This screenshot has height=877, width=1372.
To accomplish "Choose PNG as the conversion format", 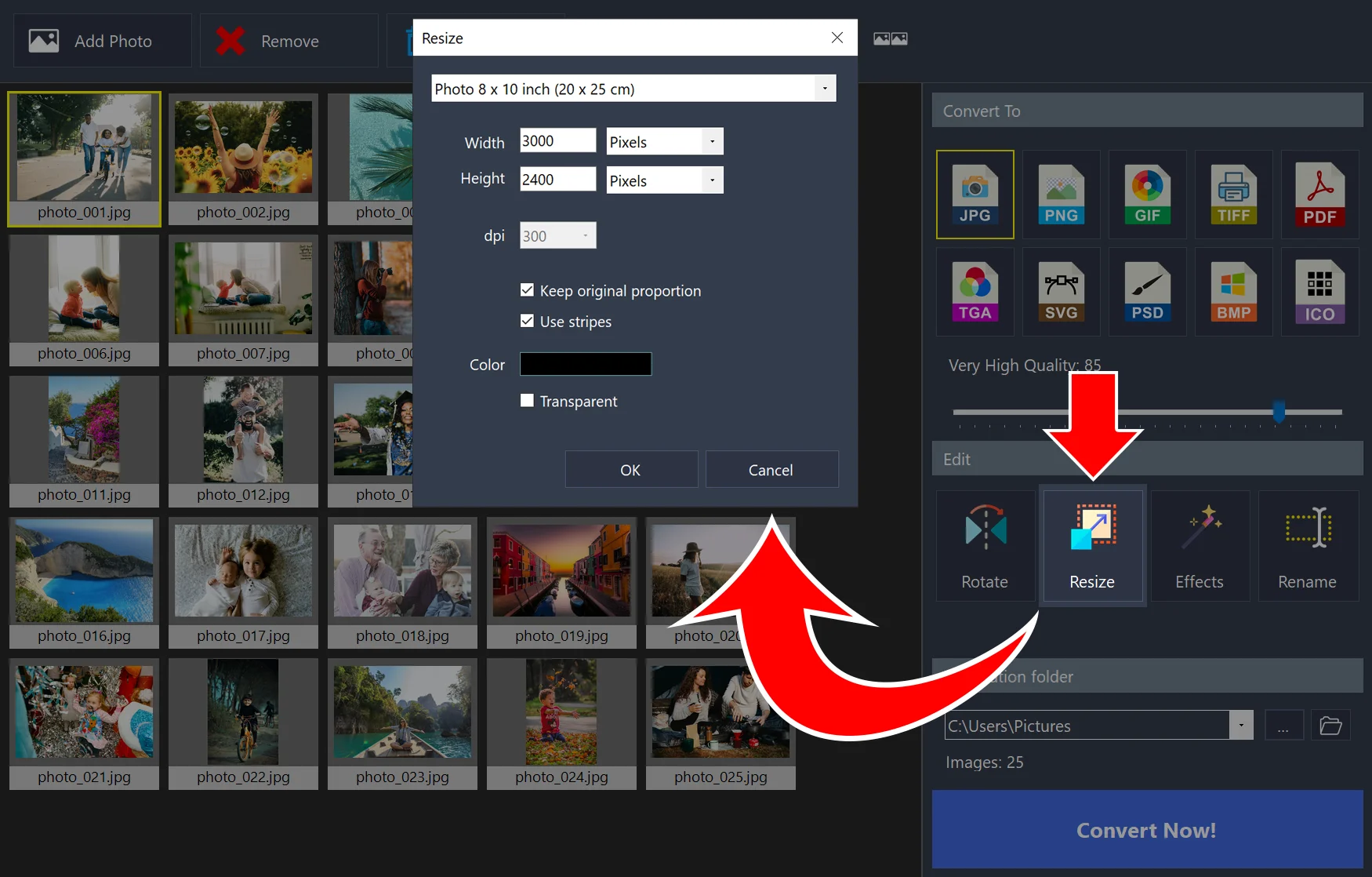I will click(1061, 195).
